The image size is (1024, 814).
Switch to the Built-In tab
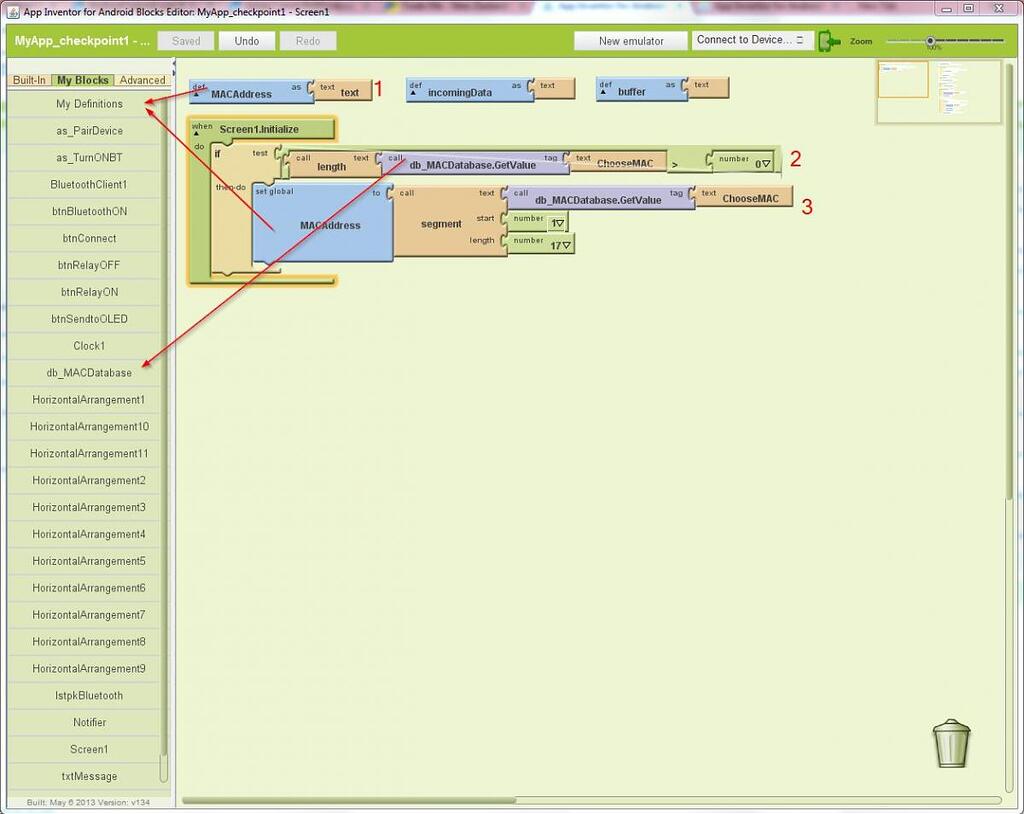pyautogui.click(x=29, y=80)
